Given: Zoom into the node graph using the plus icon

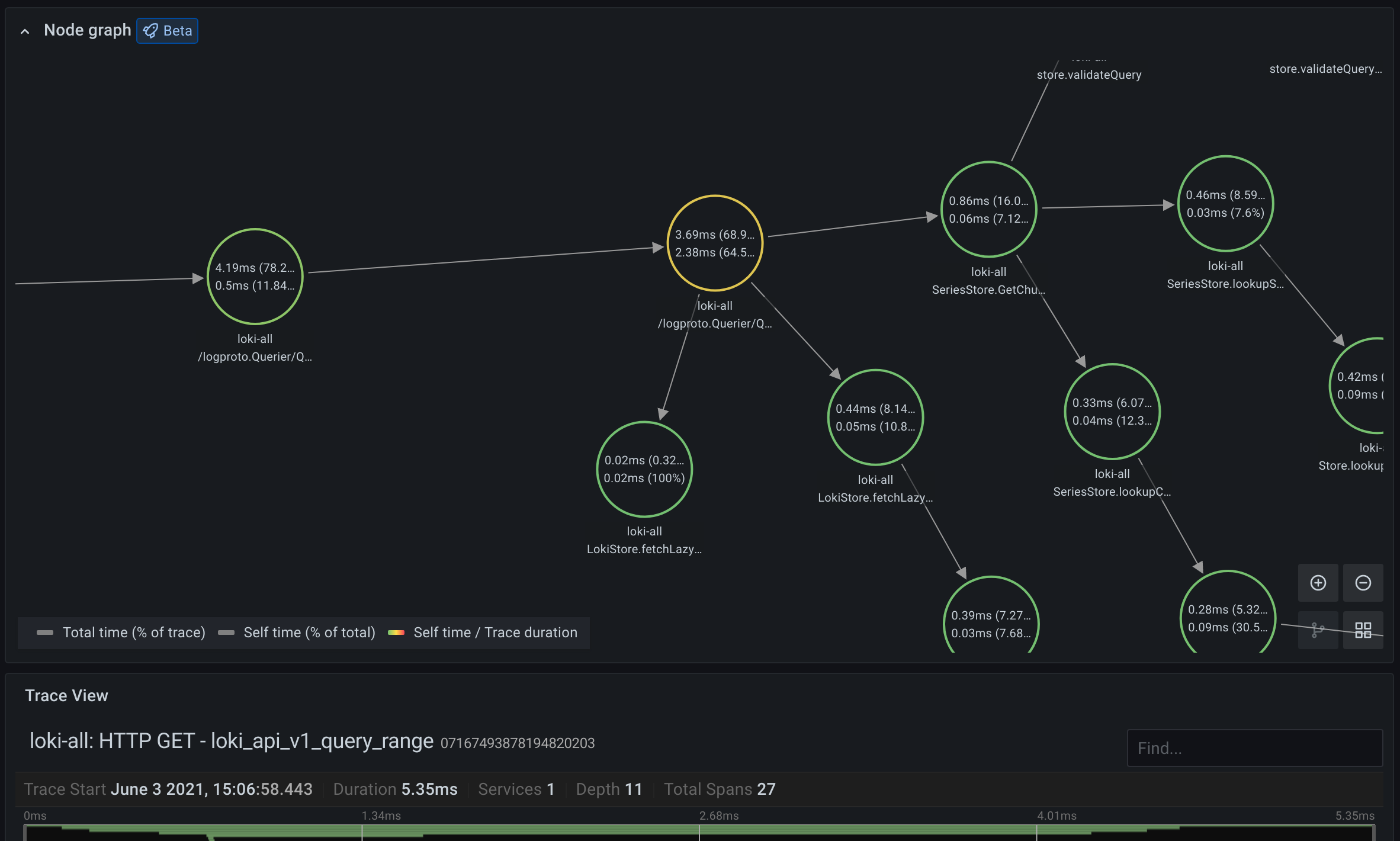Looking at the screenshot, I should pyautogui.click(x=1318, y=583).
